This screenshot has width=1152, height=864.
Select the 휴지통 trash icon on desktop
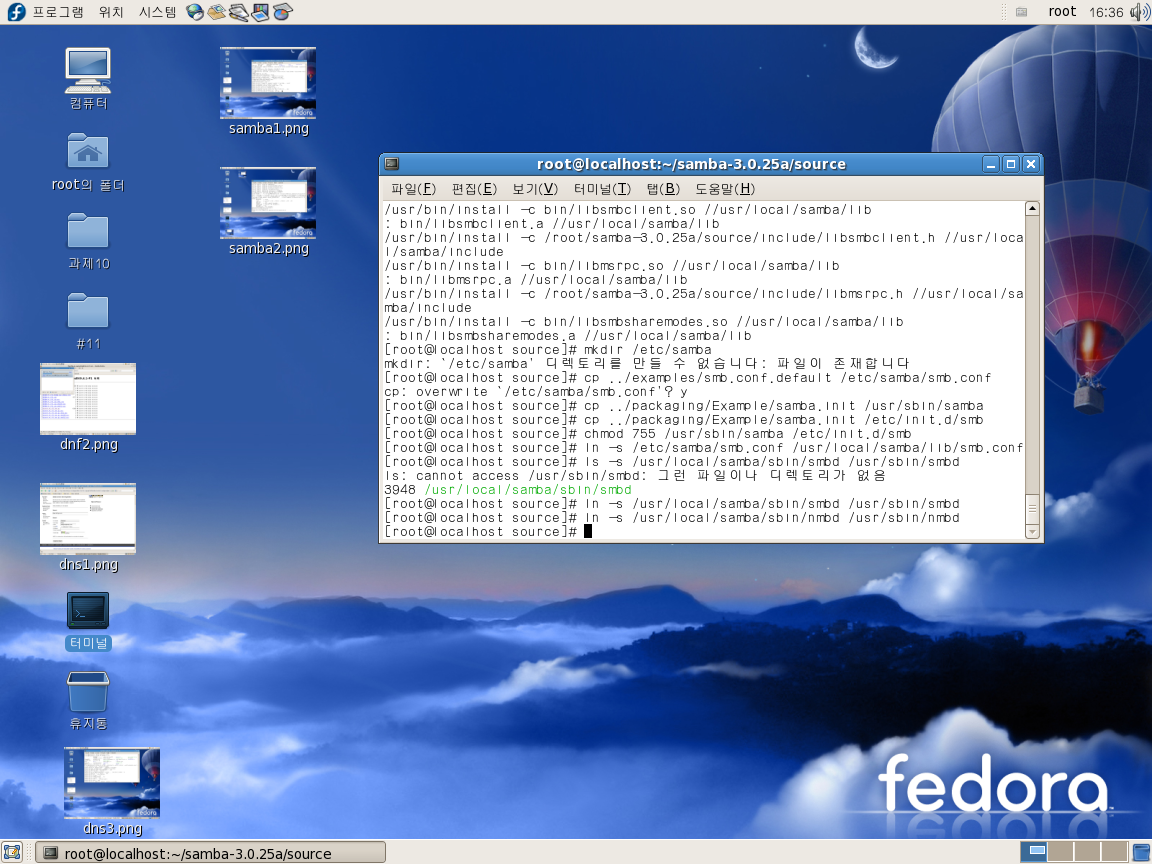(x=88, y=692)
